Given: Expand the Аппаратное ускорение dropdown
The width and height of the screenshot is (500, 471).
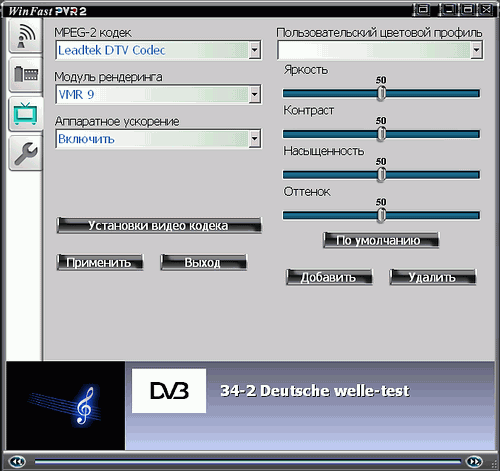Looking at the screenshot, I should click(x=254, y=139).
